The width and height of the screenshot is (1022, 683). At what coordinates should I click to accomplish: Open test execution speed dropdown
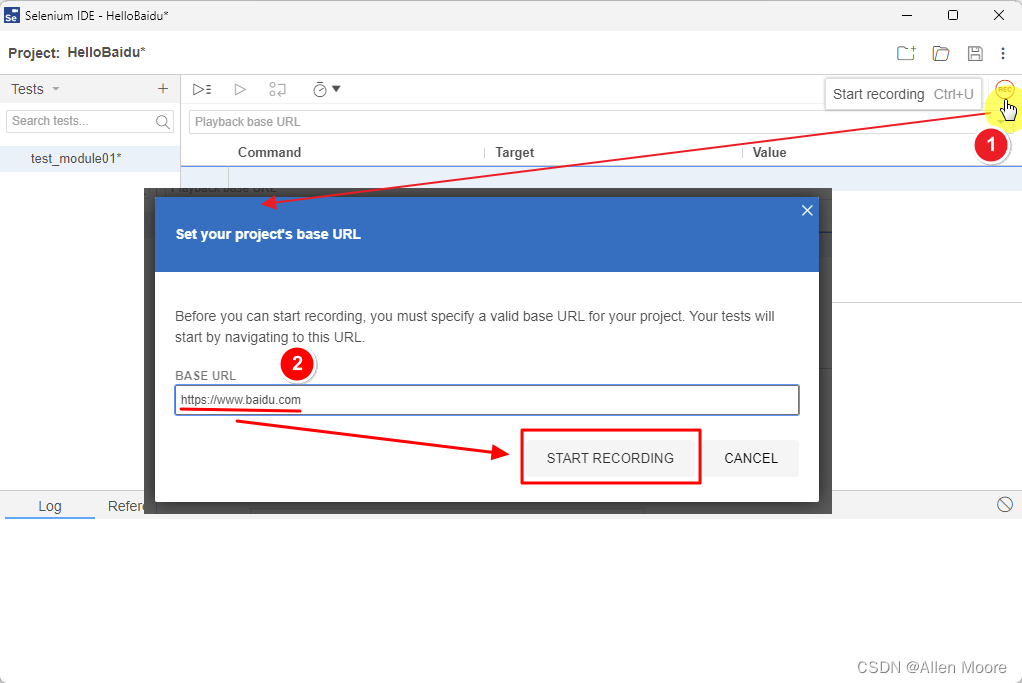tap(327, 89)
